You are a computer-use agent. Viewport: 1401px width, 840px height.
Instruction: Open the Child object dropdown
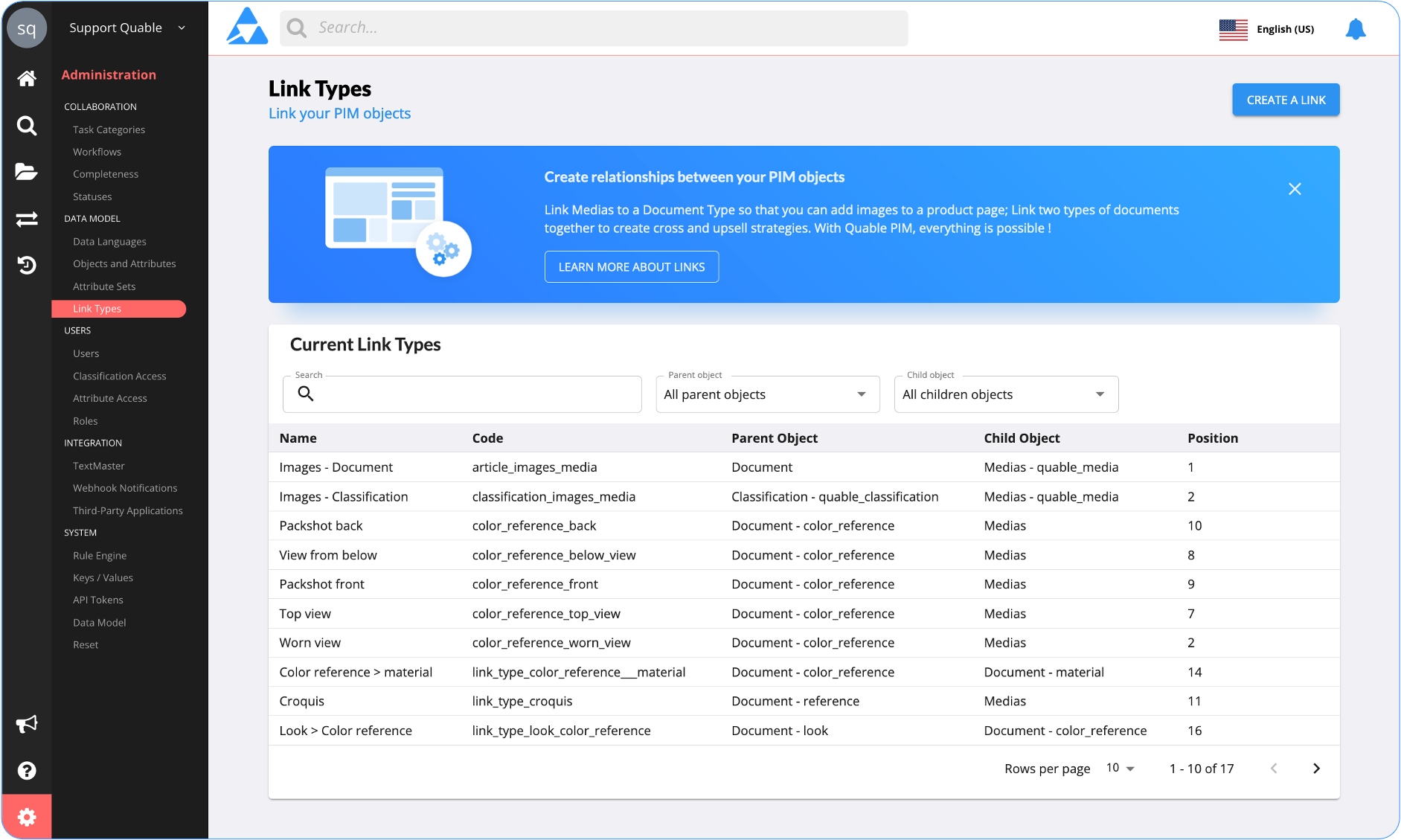point(1006,394)
